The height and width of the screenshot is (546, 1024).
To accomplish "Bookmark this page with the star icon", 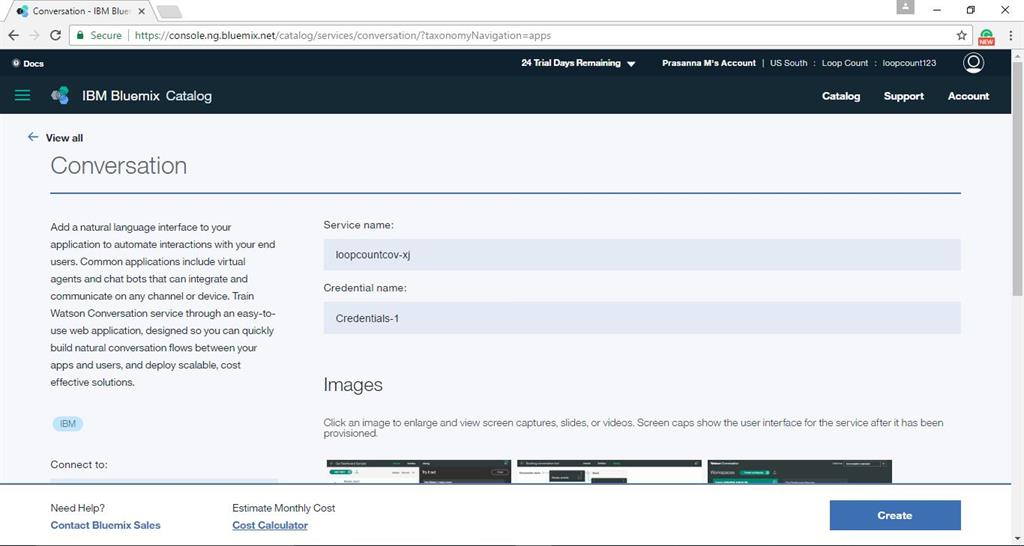I will [961, 35].
